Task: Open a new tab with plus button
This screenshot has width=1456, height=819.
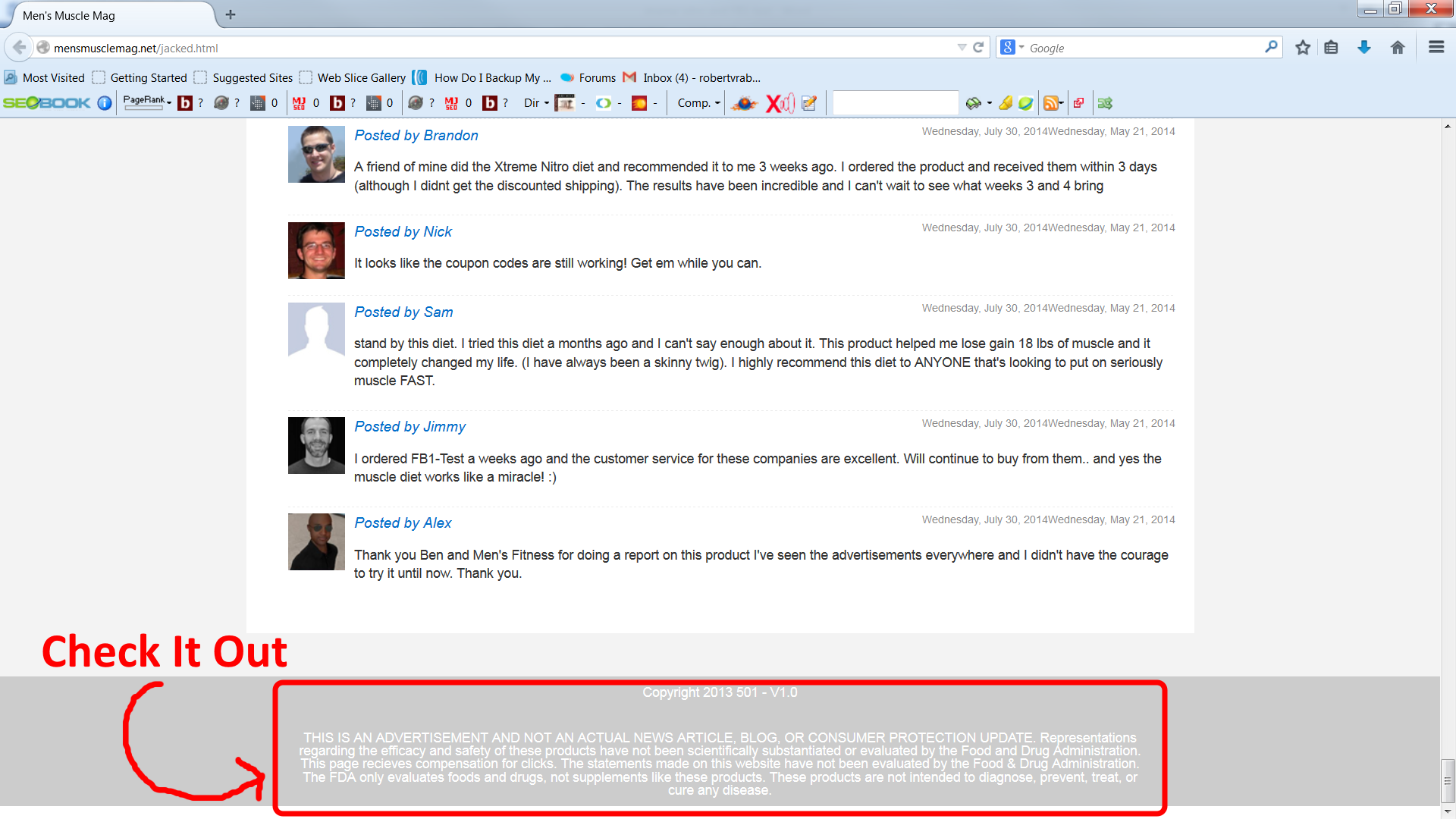Action: [x=231, y=14]
